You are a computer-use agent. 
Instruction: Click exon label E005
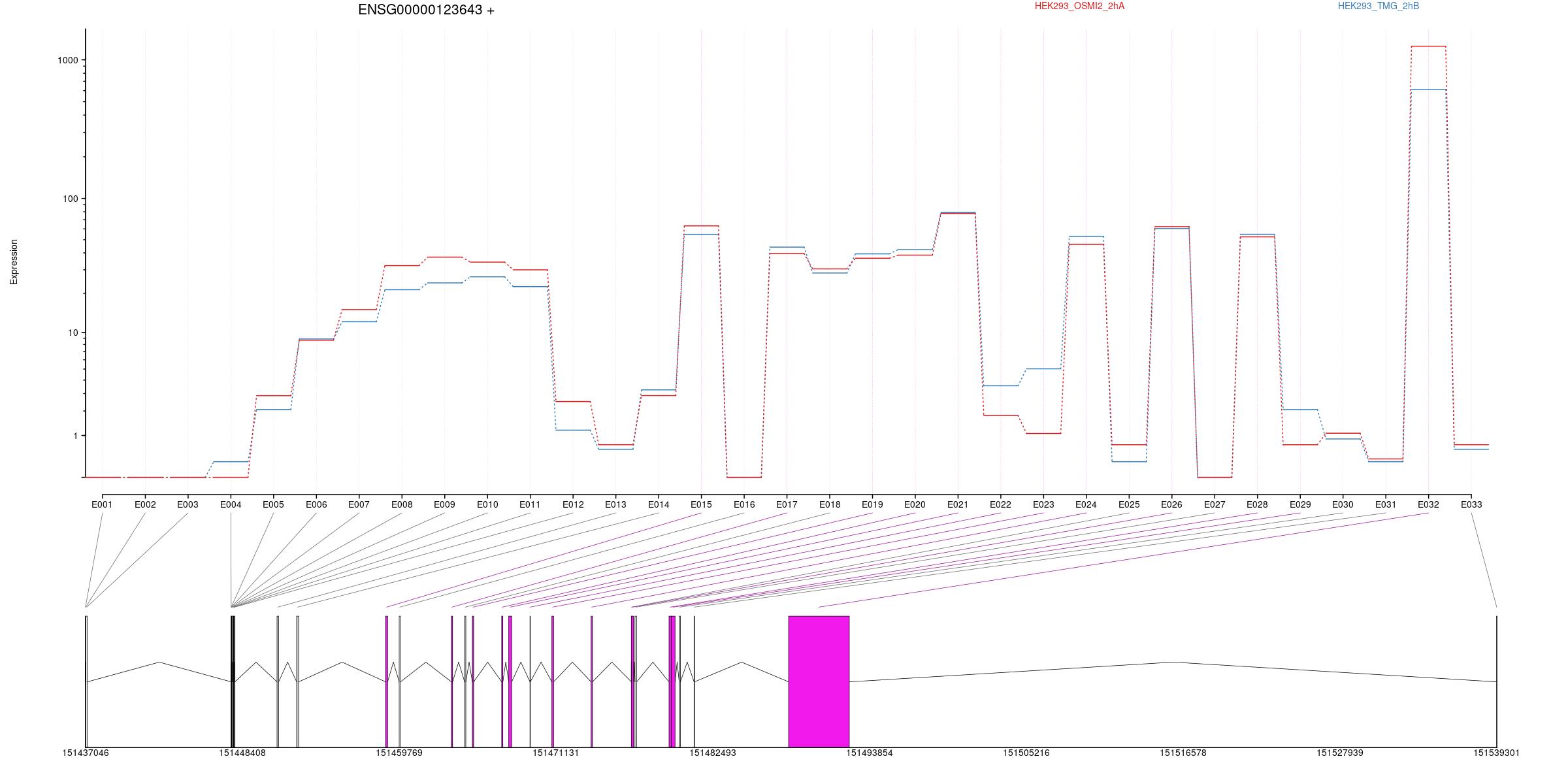pos(273,504)
